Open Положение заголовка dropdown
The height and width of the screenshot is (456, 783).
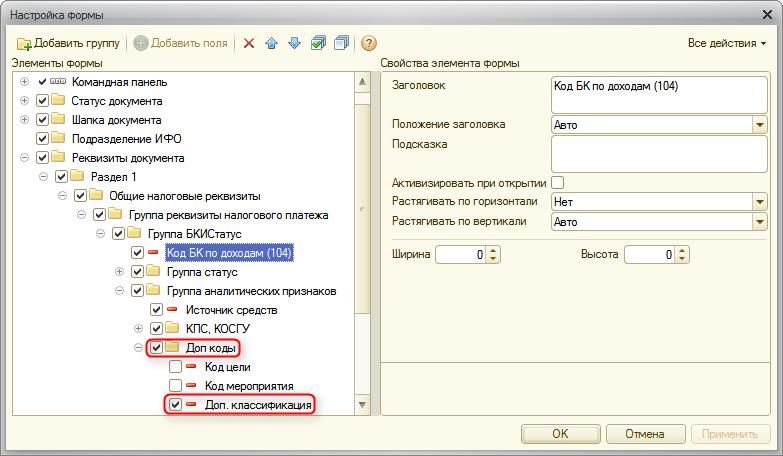coord(760,125)
